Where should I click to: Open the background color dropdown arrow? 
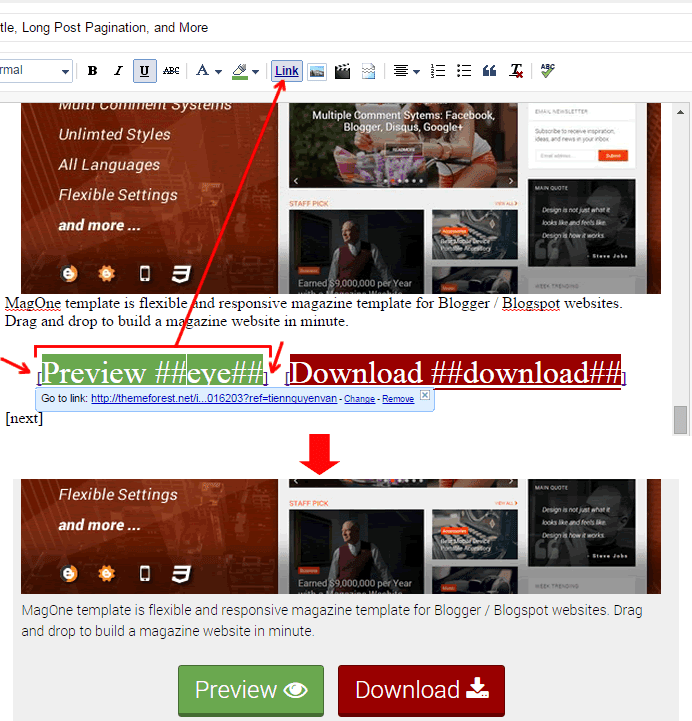[x=256, y=72]
